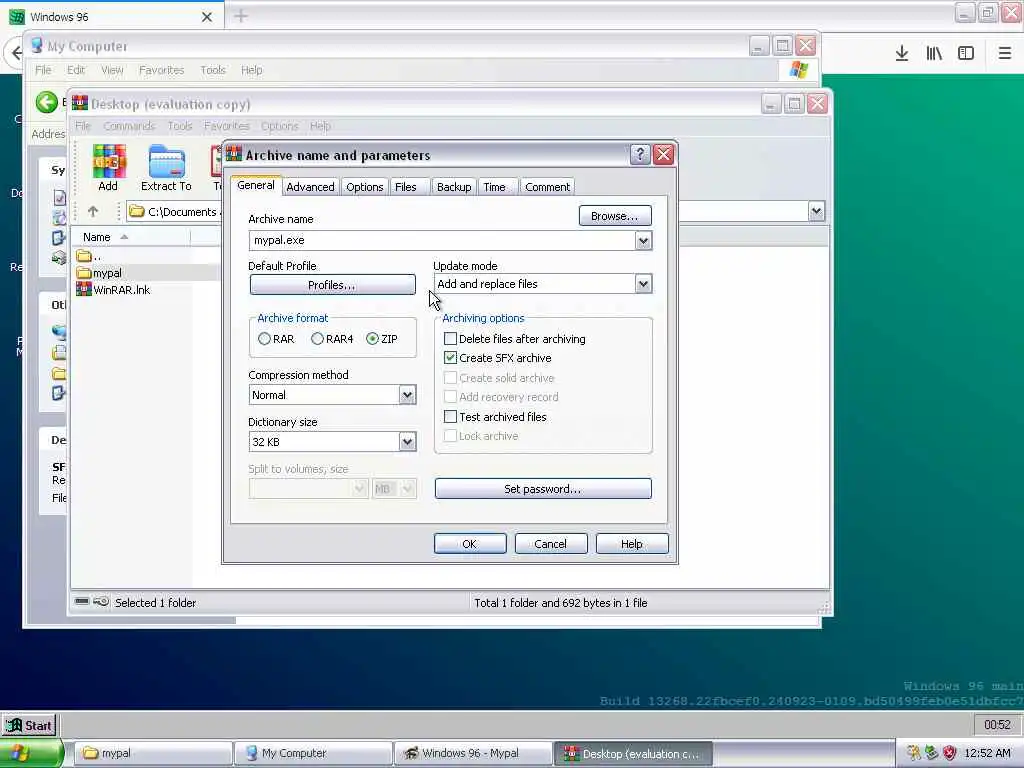Open the WinRAR path bar dropdown arrow

(x=816, y=211)
